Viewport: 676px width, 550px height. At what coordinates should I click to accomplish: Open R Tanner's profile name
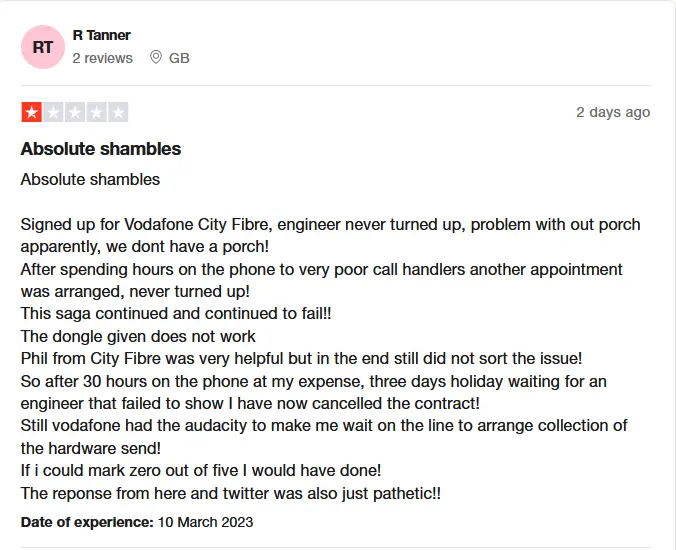(101, 35)
